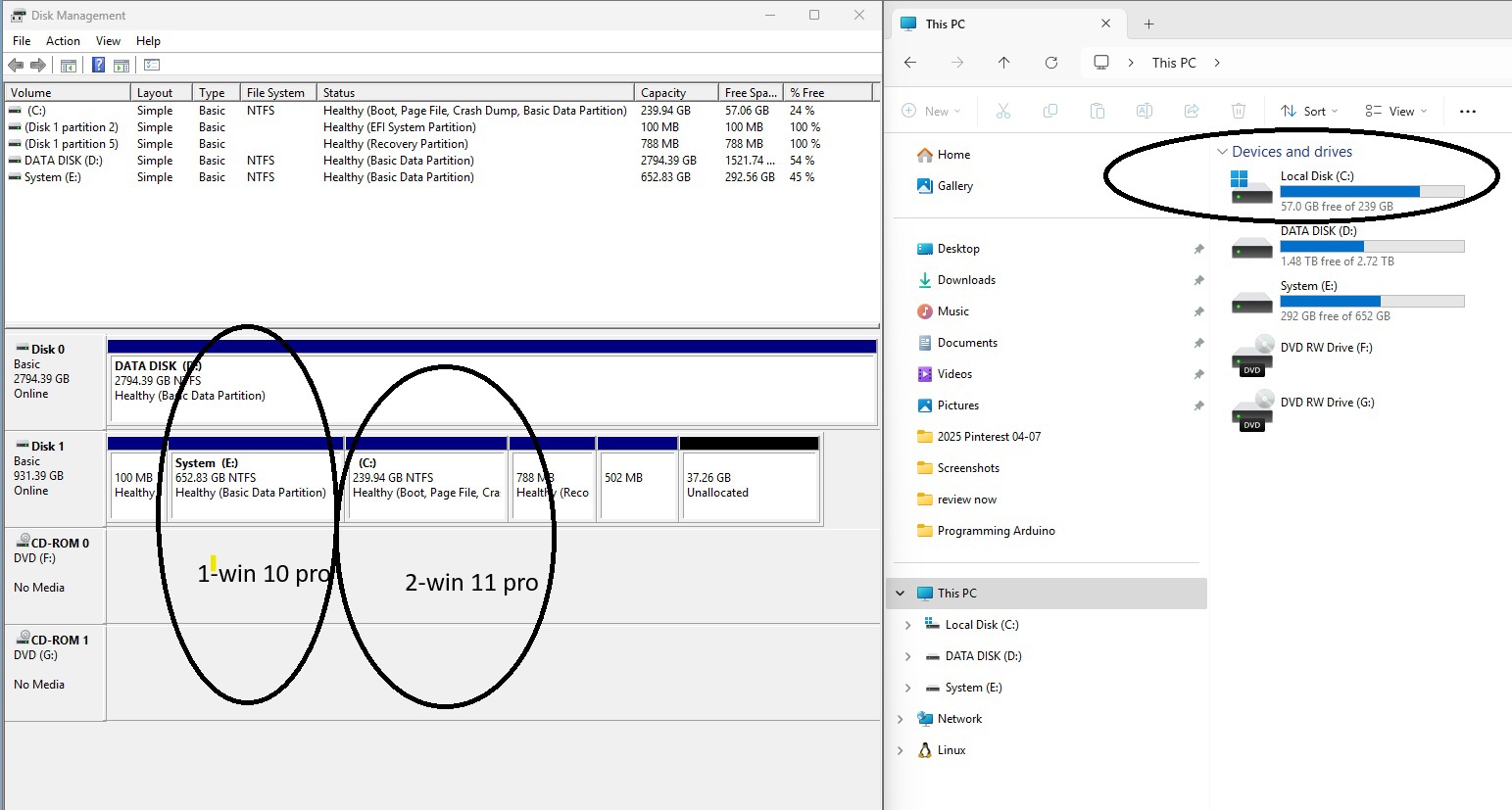The image size is (1512, 810).
Task: Open the Sort dropdown in File Explorer
Action: pos(1309,111)
